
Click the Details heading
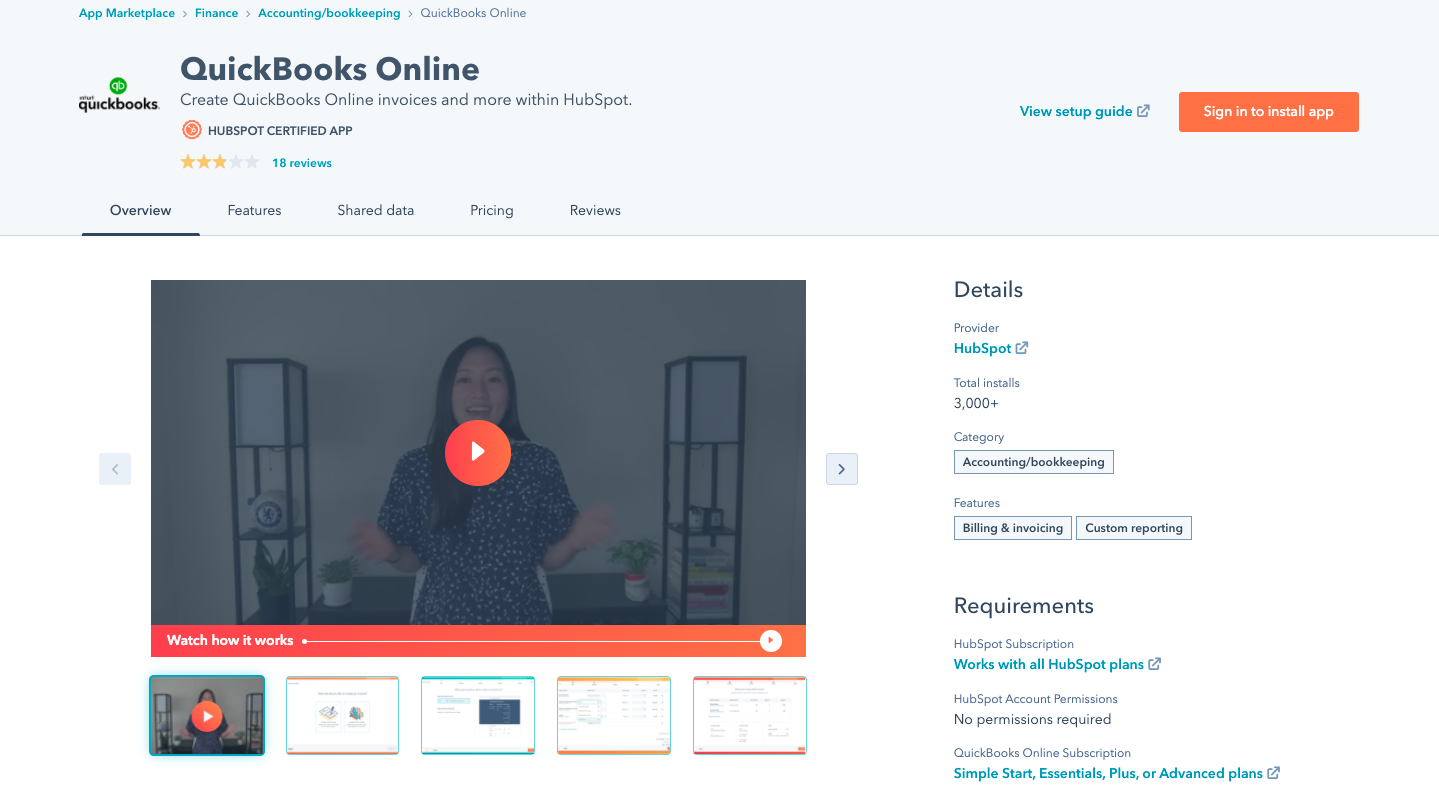pos(988,290)
